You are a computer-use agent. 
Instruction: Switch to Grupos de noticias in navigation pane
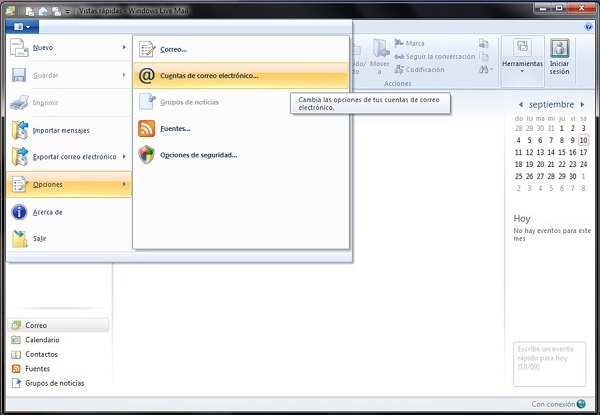(58, 383)
